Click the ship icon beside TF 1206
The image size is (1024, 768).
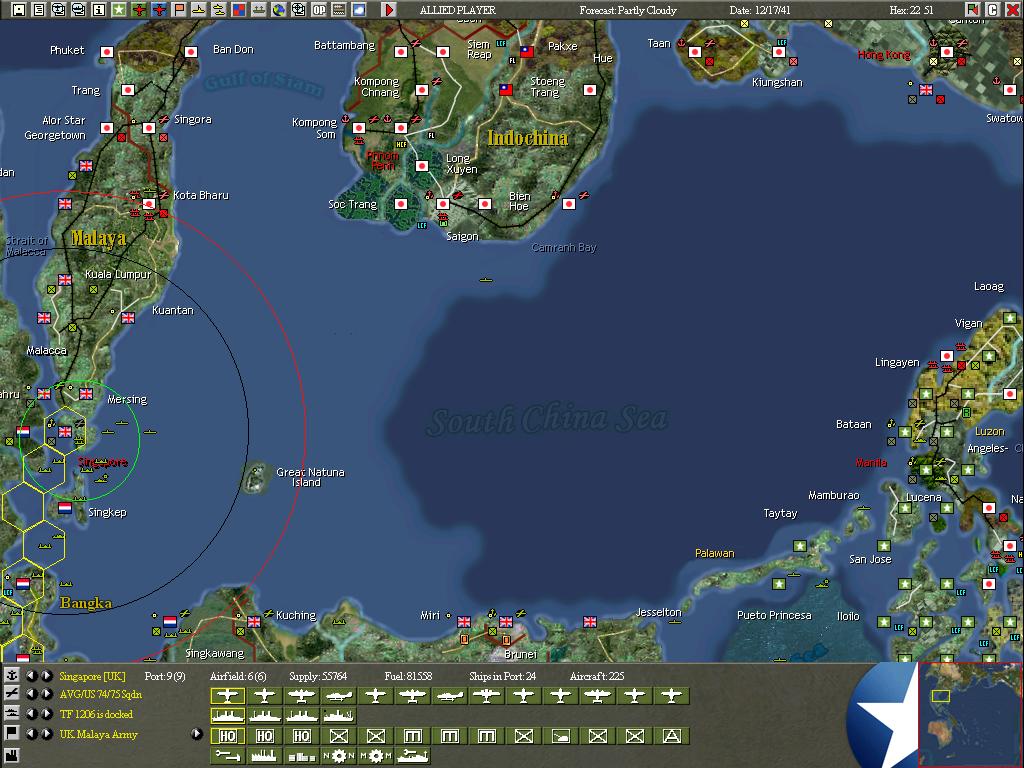(x=12, y=713)
